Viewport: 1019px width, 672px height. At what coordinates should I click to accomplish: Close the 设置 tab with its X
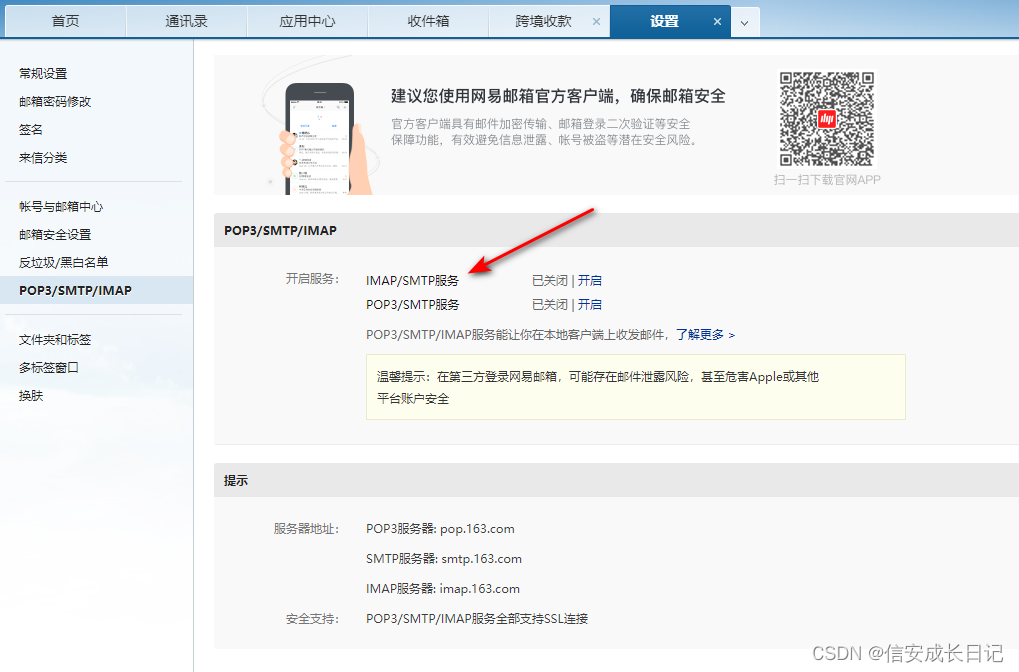coord(717,21)
